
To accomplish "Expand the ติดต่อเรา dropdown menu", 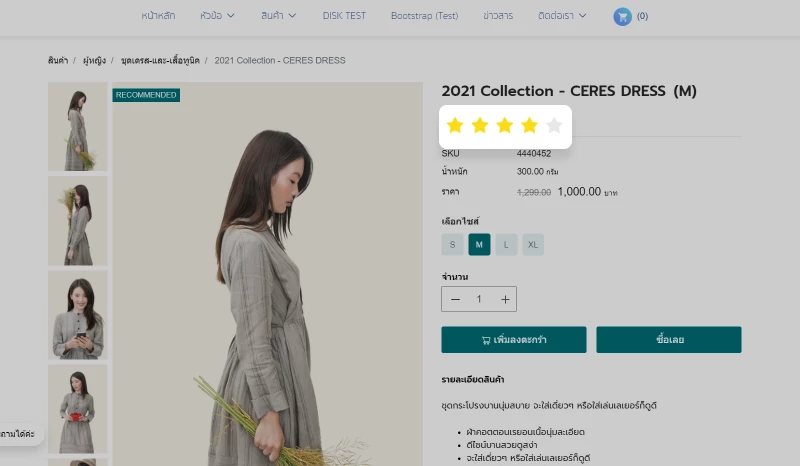I will [563, 16].
